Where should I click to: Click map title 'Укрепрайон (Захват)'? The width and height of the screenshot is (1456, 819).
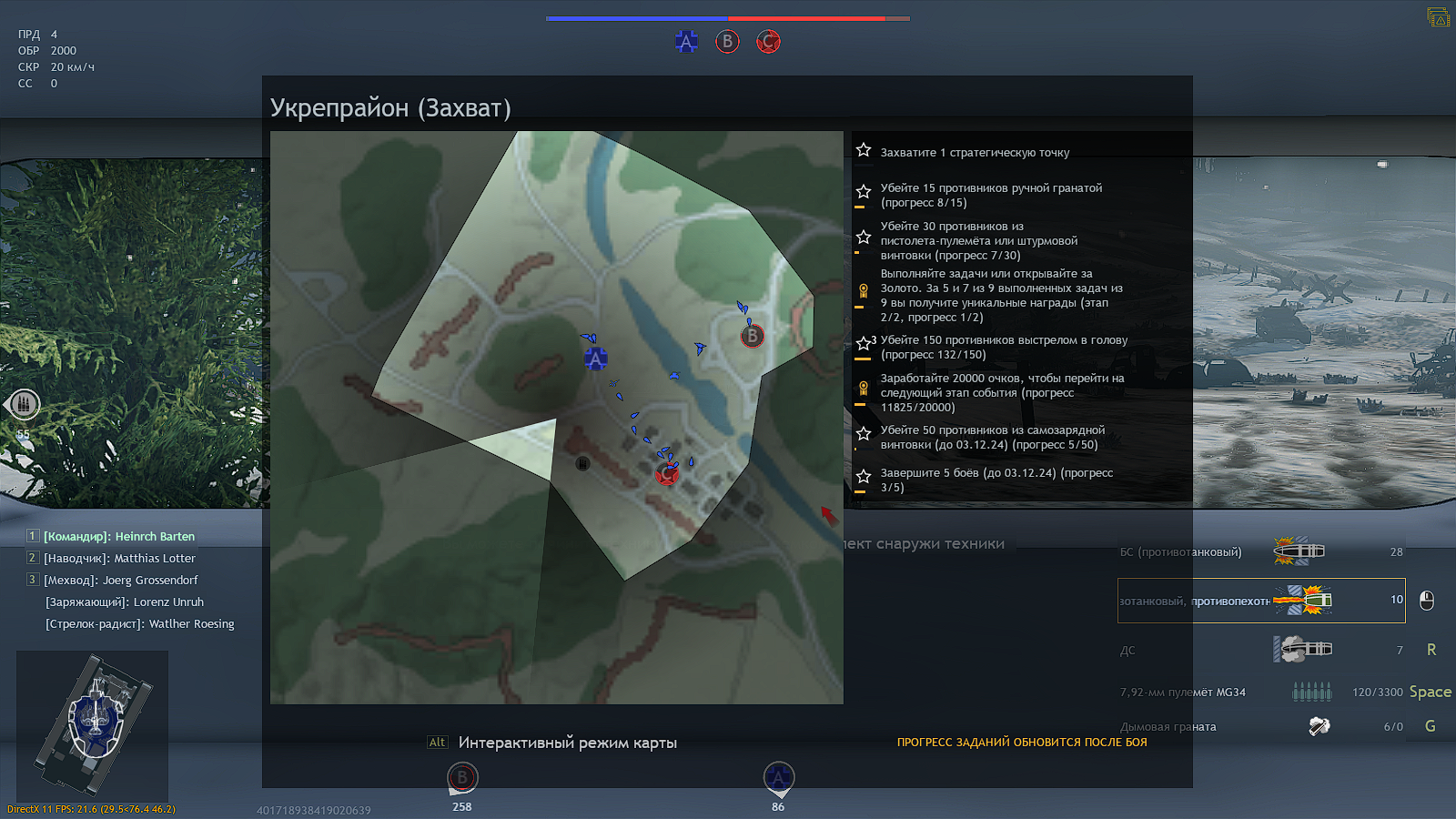[x=390, y=107]
